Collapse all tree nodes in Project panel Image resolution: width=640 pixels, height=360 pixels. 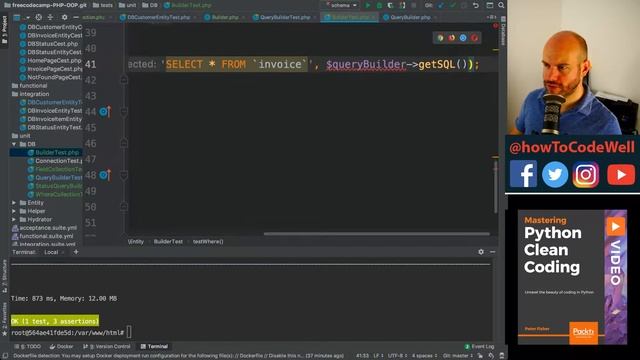point(50,18)
